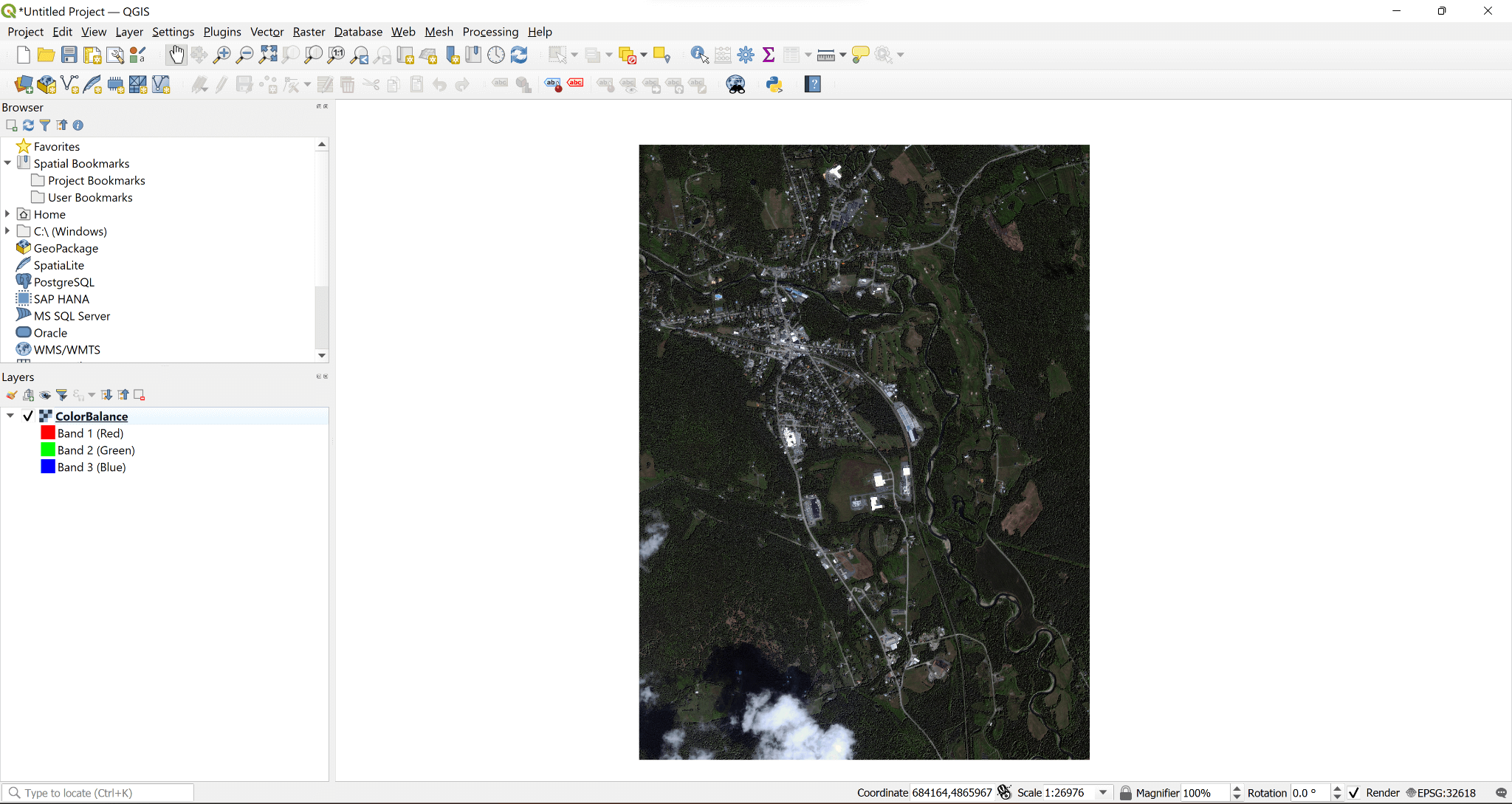Click the Save Project floppy icon
The image size is (1512, 804).
click(x=69, y=55)
